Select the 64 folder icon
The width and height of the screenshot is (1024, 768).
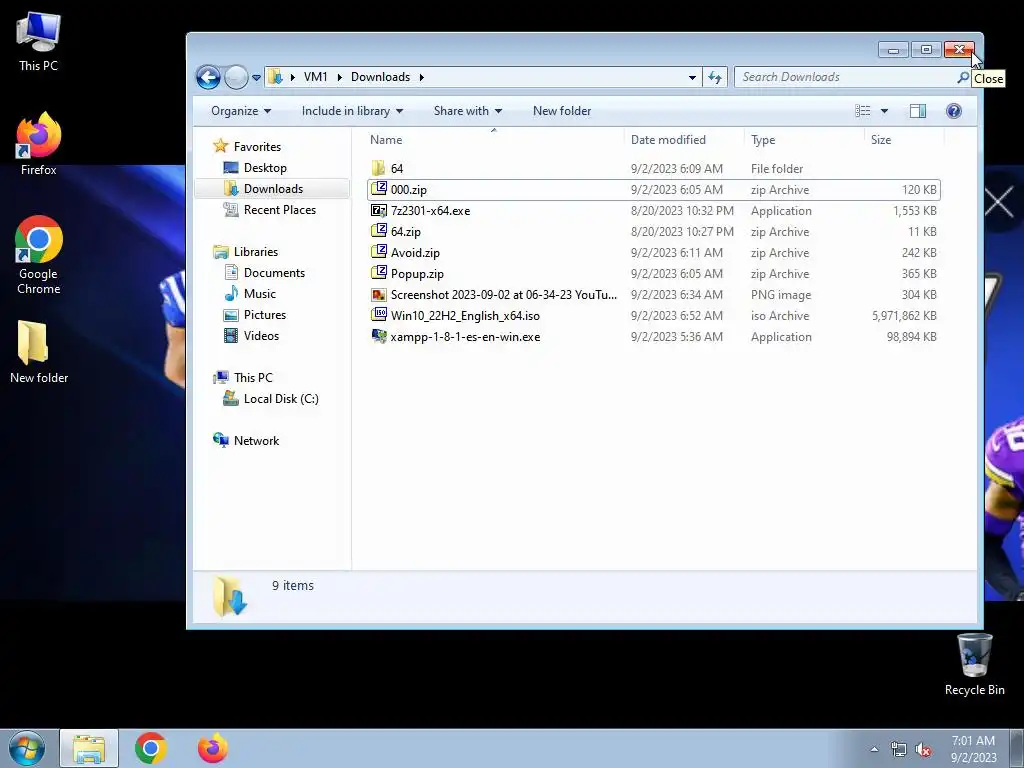[378, 168]
